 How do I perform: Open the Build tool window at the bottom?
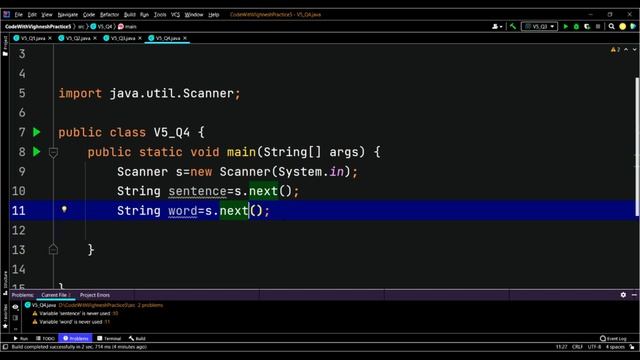click(x=137, y=338)
